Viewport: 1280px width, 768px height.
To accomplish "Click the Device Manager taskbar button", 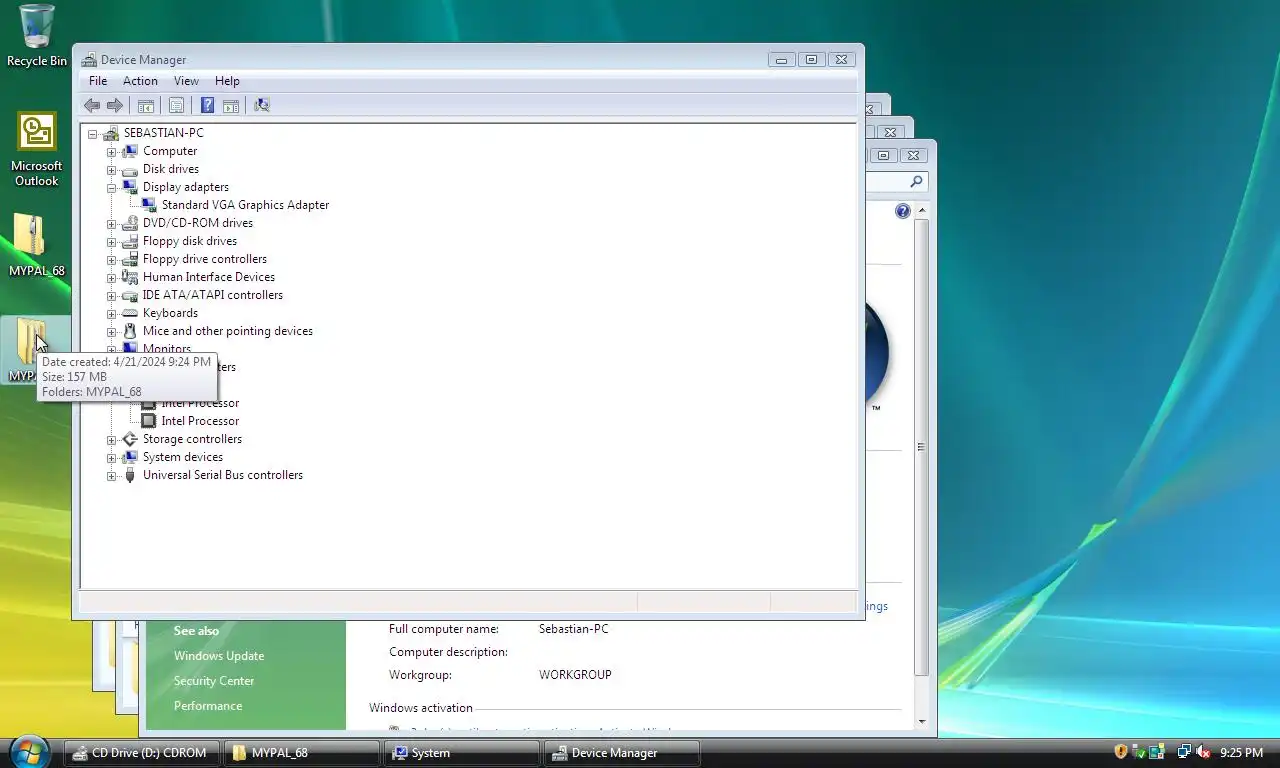I will (621, 753).
